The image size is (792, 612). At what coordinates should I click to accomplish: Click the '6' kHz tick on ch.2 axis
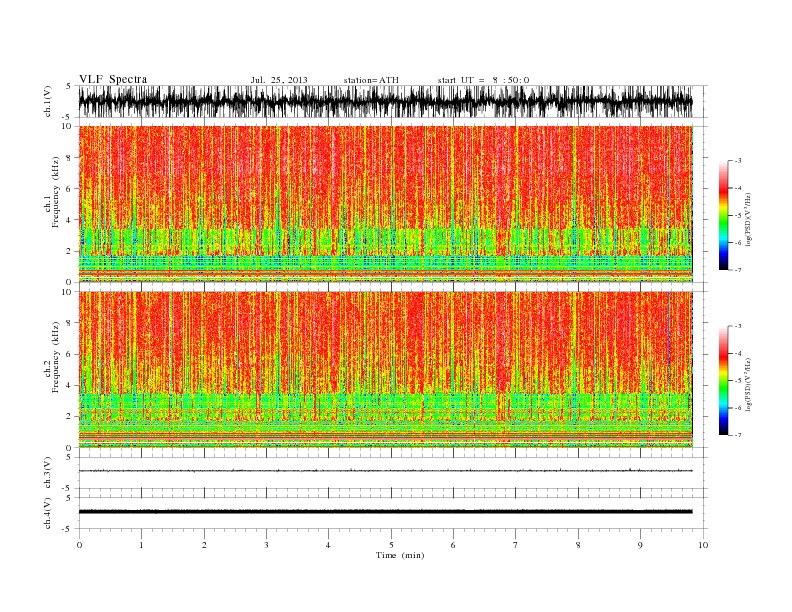coord(69,354)
